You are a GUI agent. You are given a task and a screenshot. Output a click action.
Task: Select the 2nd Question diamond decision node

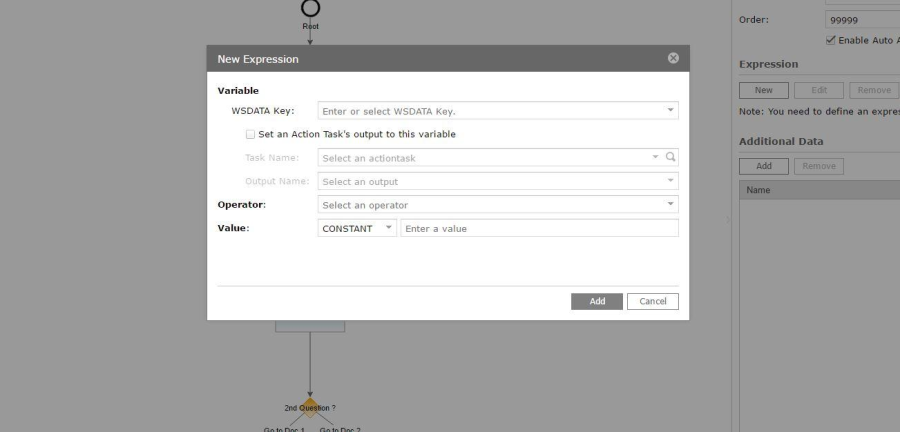(x=310, y=406)
